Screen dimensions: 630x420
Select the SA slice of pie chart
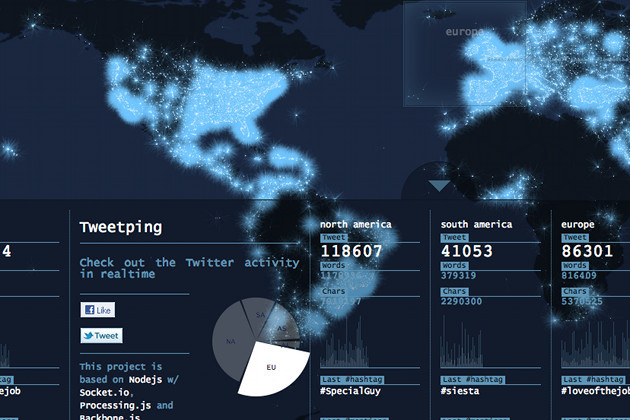pyautogui.click(x=262, y=316)
